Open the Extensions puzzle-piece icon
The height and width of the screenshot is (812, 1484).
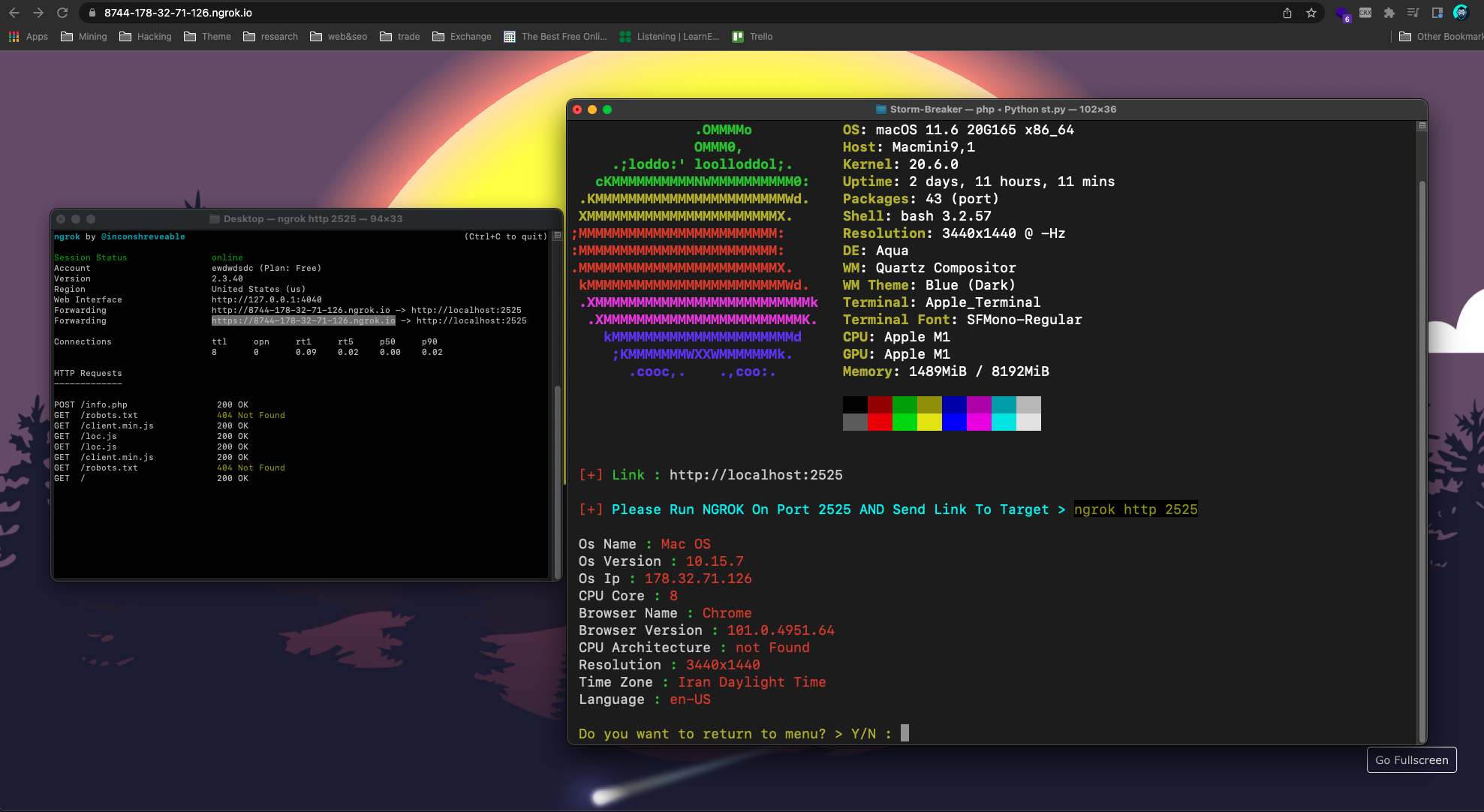coord(1389,13)
